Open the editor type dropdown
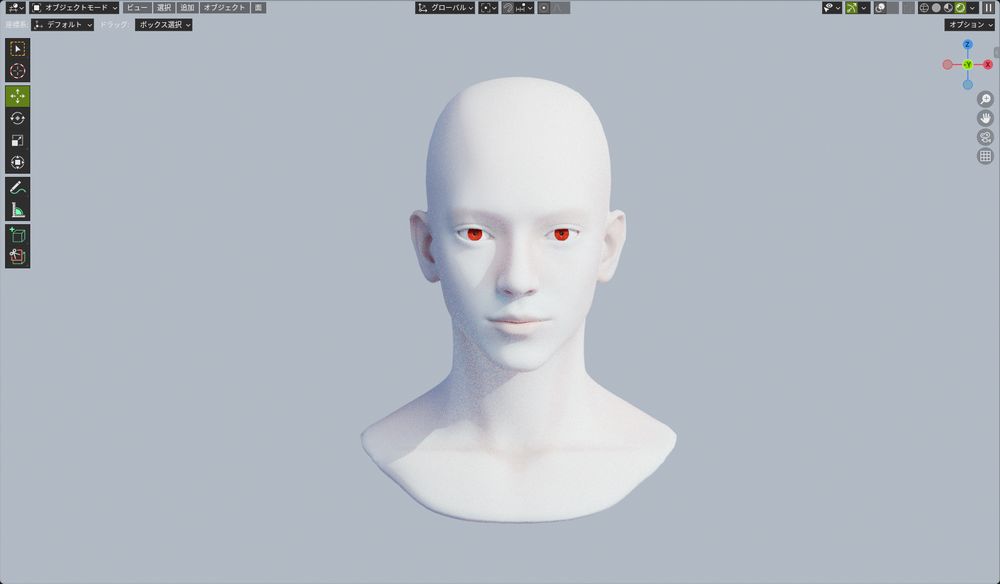 click(15, 8)
